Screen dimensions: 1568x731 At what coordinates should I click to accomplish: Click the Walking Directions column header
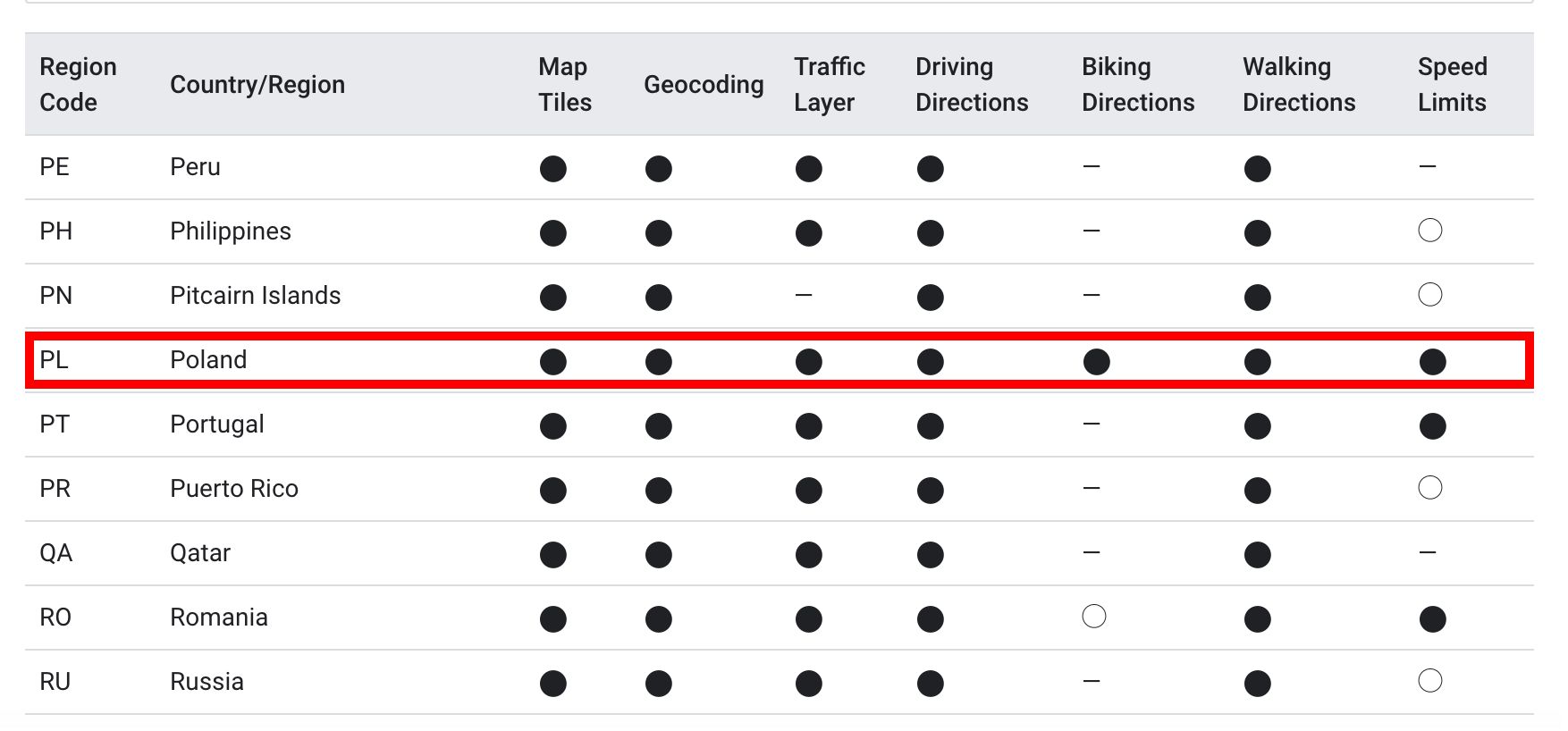tap(1299, 84)
